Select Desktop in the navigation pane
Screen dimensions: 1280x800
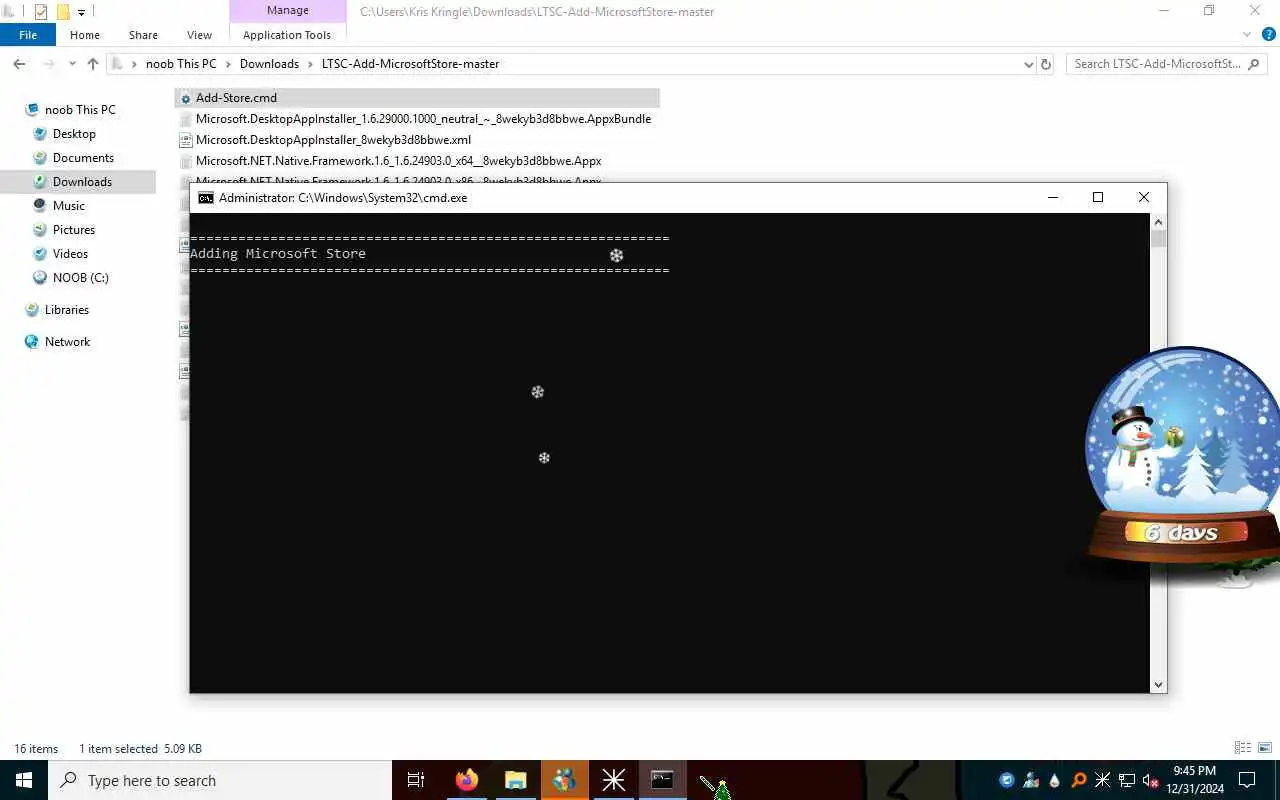click(74, 134)
